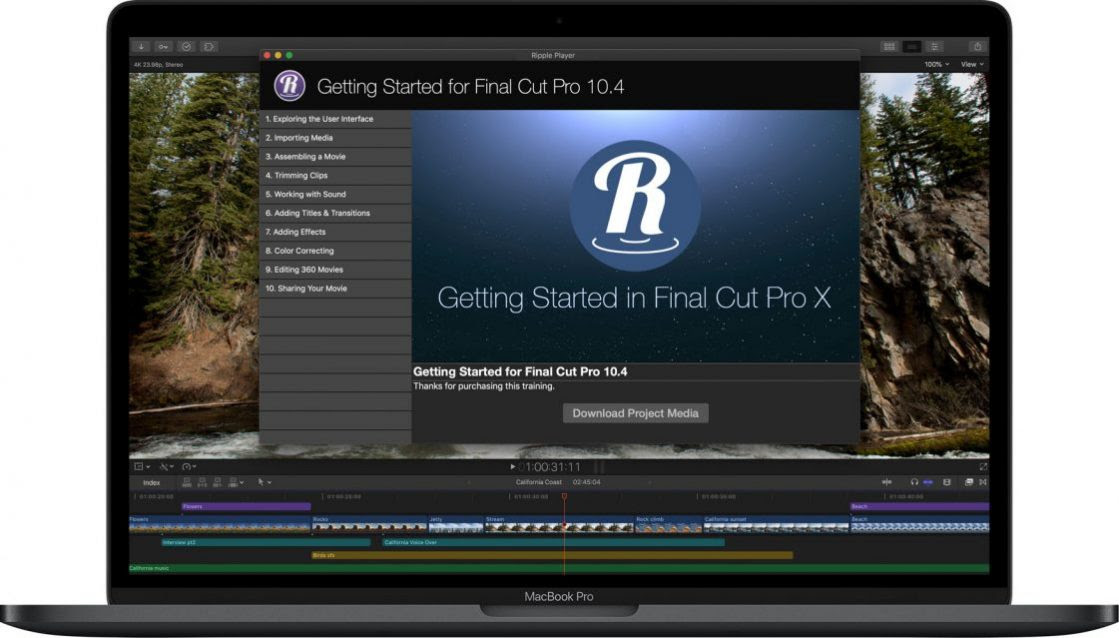Viewport: 1119px width, 638px height.
Task: Click the Extensions icon in toolbar
Action: (x=208, y=46)
